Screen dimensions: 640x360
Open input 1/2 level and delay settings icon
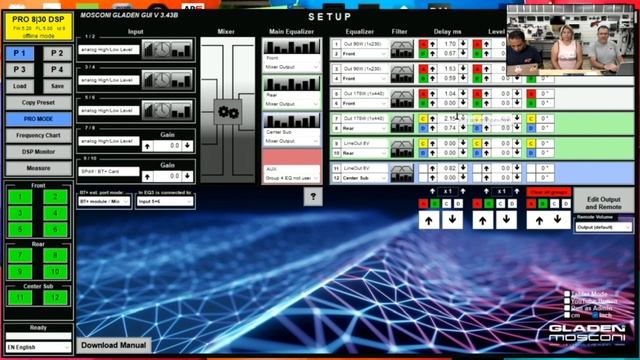167,49
